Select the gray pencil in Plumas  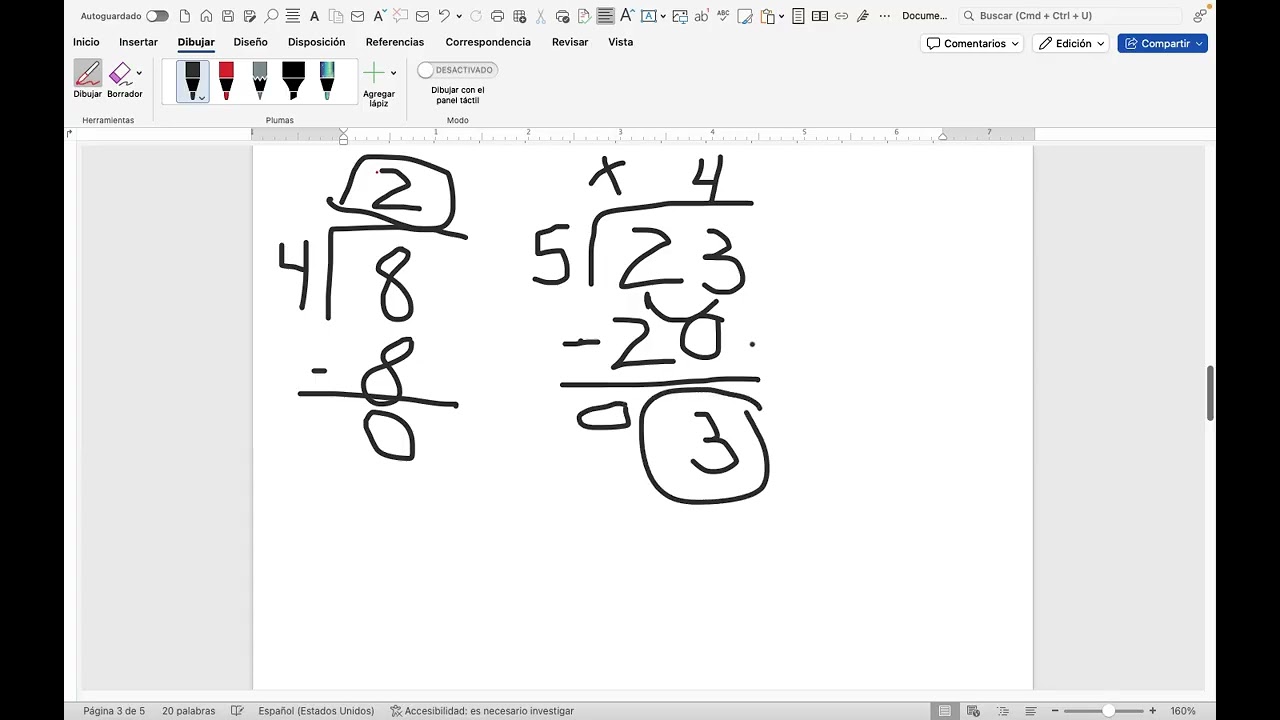[x=260, y=81]
